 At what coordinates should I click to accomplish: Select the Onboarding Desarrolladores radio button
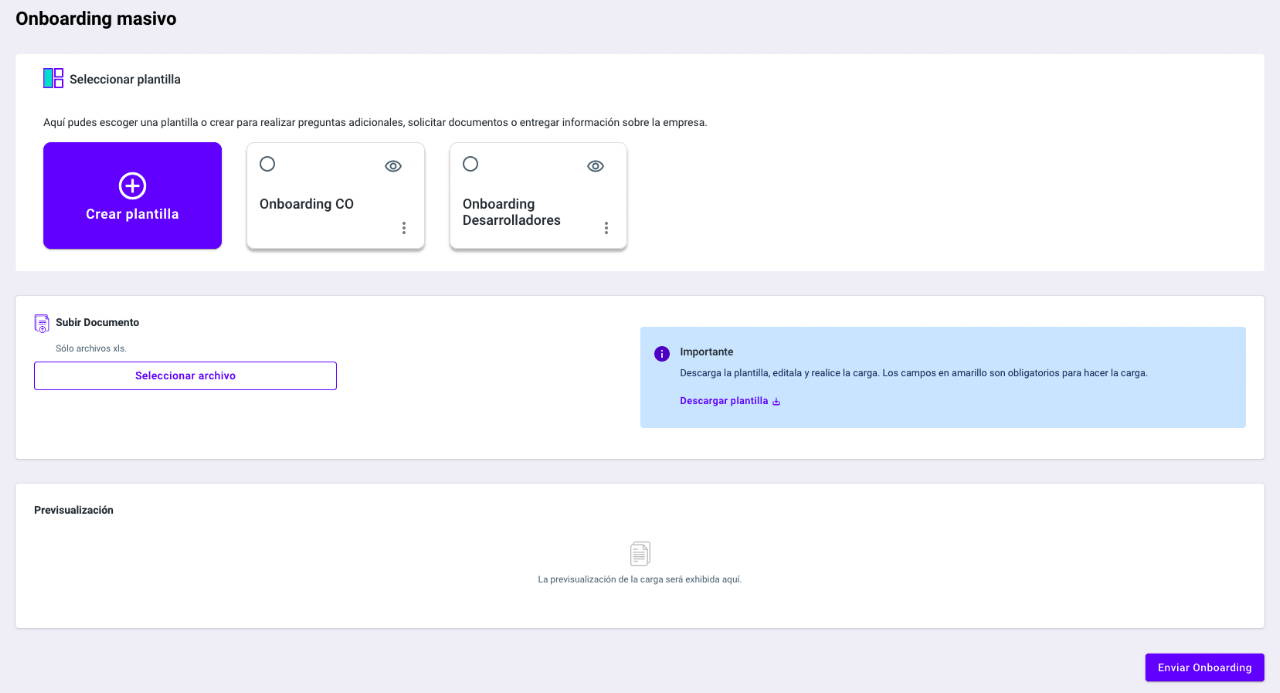point(470,164)
